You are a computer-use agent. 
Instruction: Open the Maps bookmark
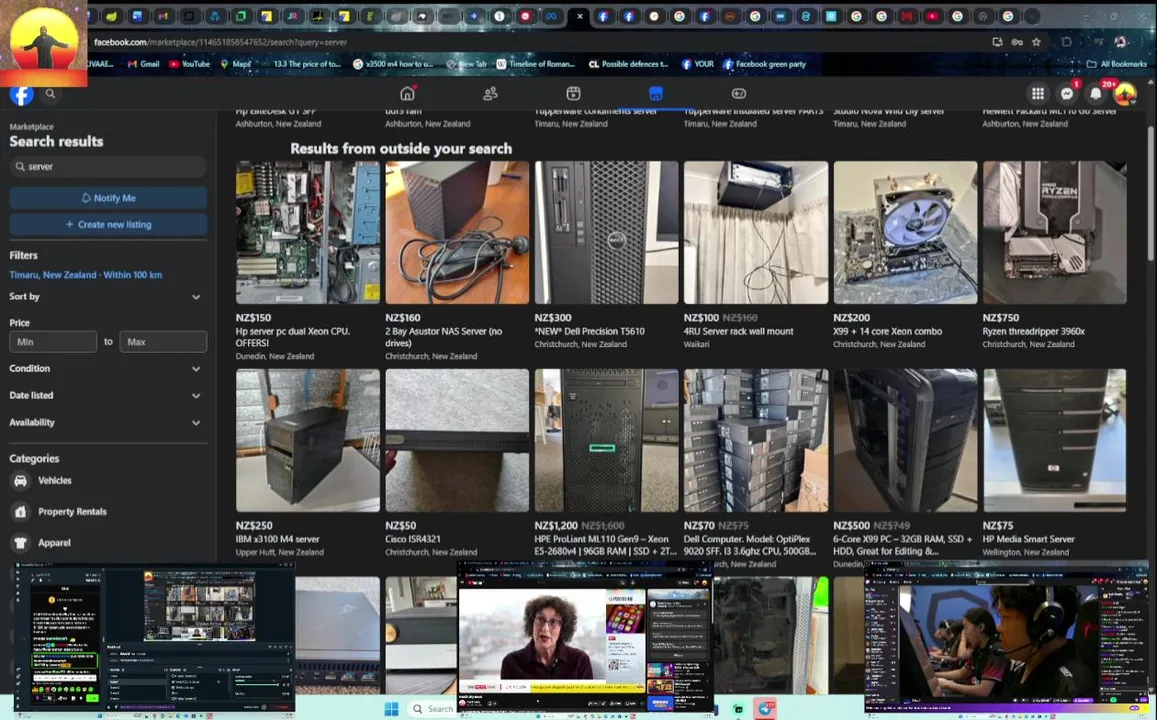click(x=236, y=64)
